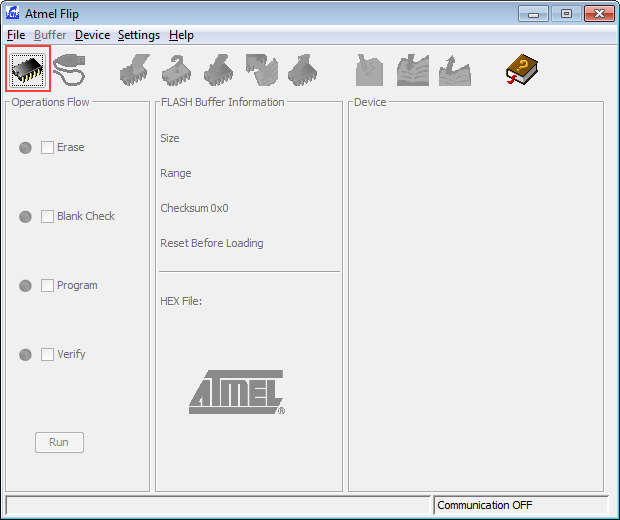
Task: Minimize the Atmel Flip window
Action: pyautogui.click(x=533, y=14)
